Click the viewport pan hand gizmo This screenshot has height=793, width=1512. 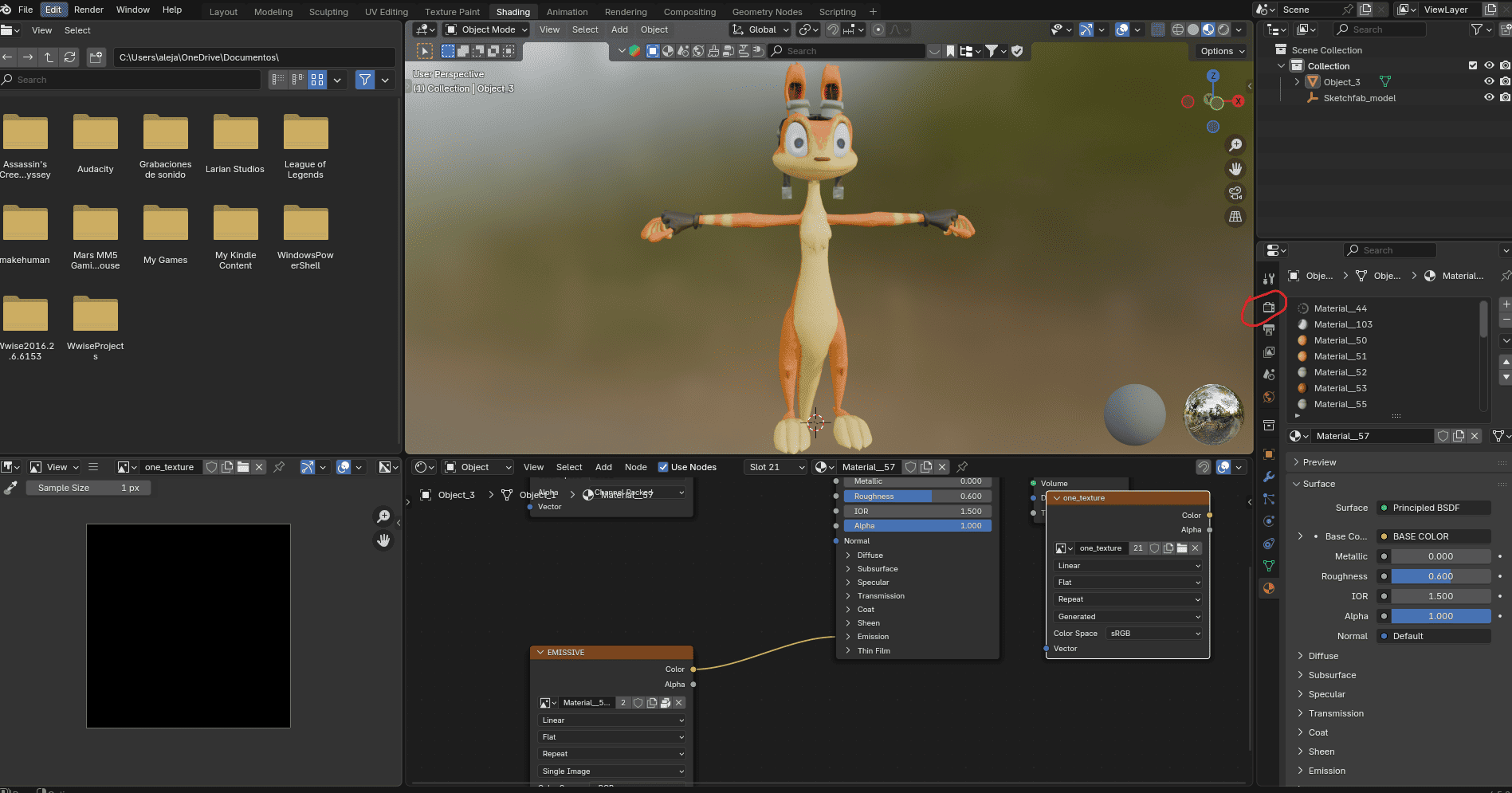tap(1235, 169)
